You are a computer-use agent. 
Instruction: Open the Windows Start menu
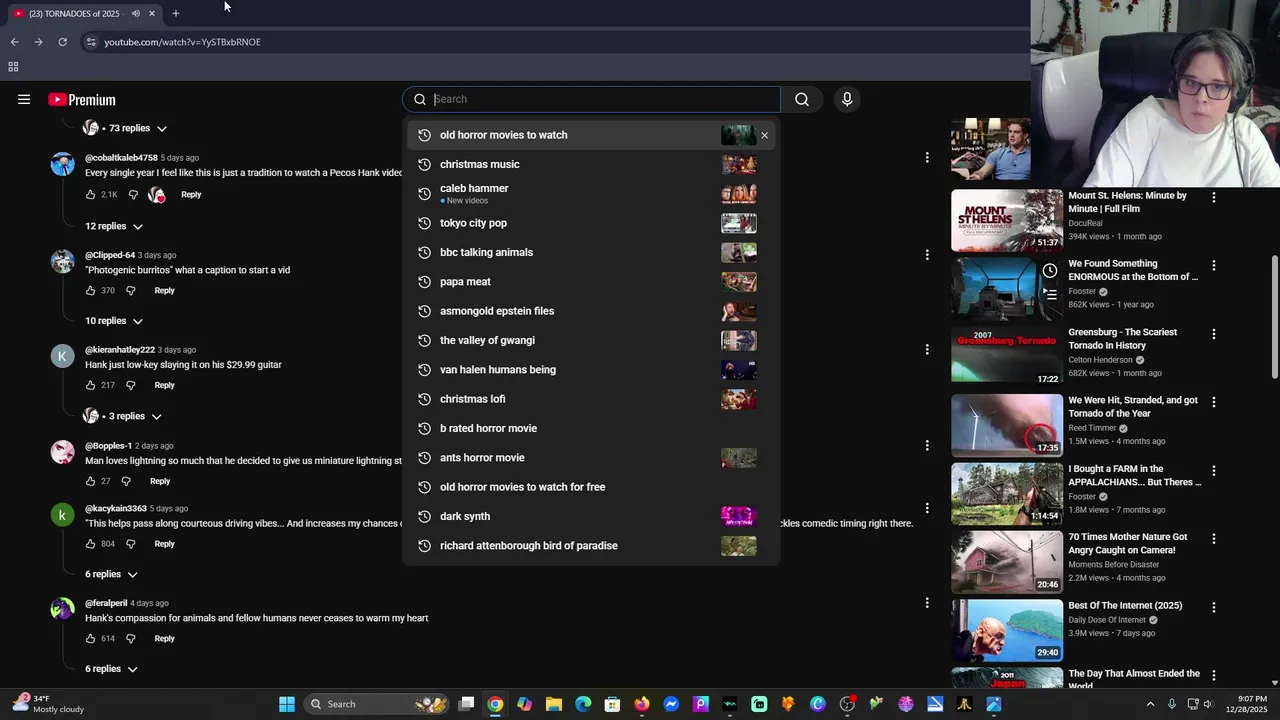click(x=287, y=704)
